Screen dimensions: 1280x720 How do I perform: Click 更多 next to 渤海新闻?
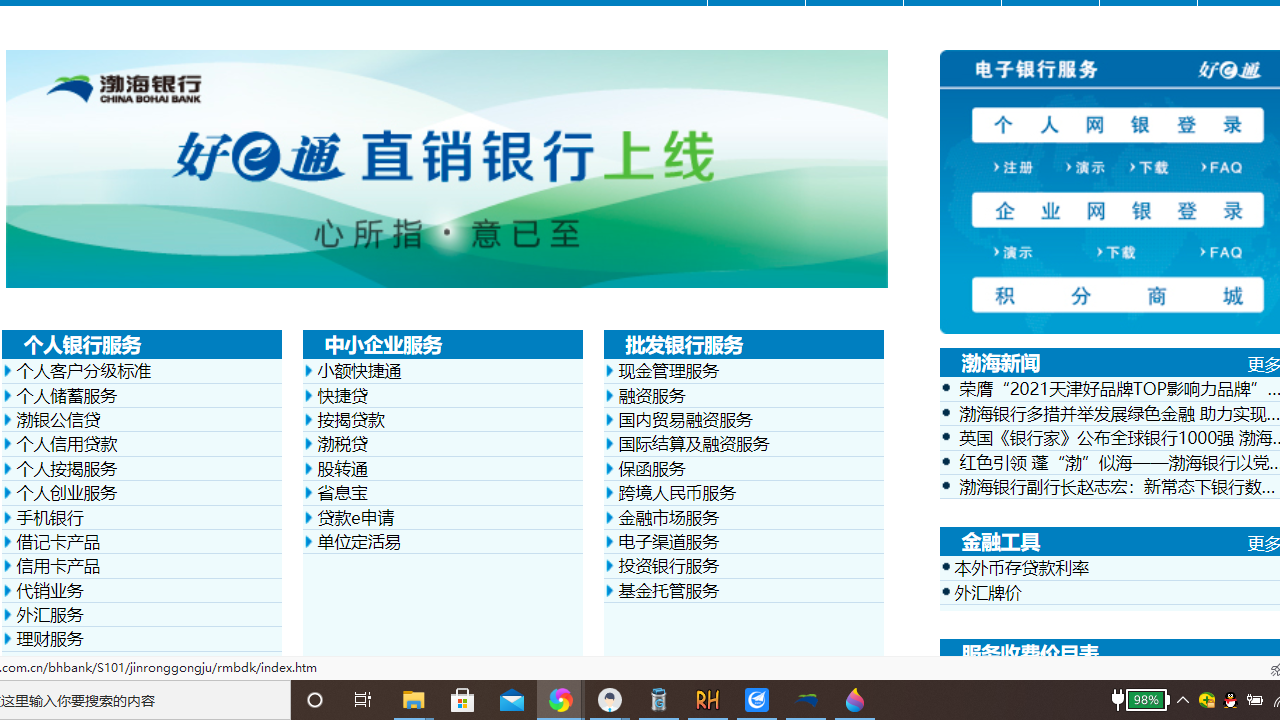(1266, 362)
